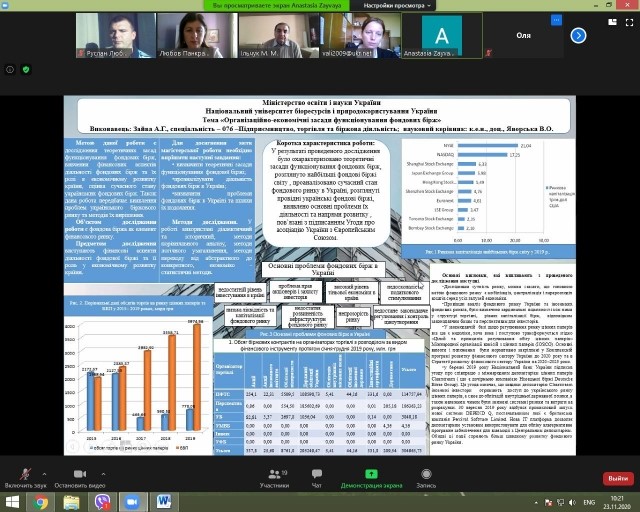Show next participants with blue arrow
Image resolution: width=640 pixels, height=512 pixels.
pyautogui.click(x=578, y=36)
